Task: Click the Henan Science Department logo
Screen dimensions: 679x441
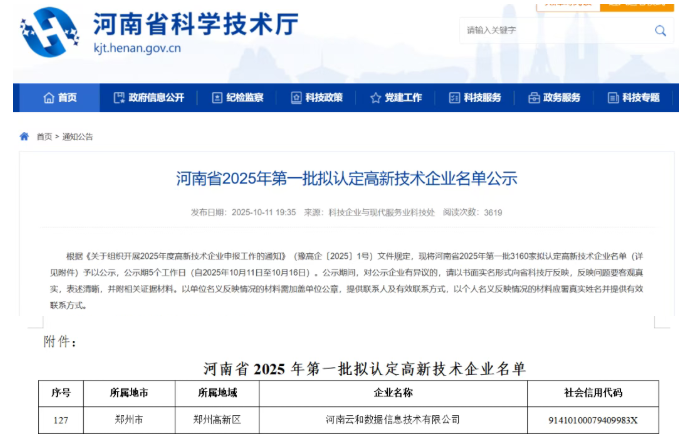Action: (48, 31)
